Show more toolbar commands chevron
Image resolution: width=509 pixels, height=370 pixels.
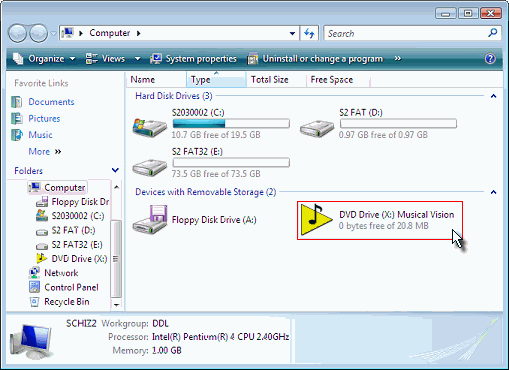[397, 59]
